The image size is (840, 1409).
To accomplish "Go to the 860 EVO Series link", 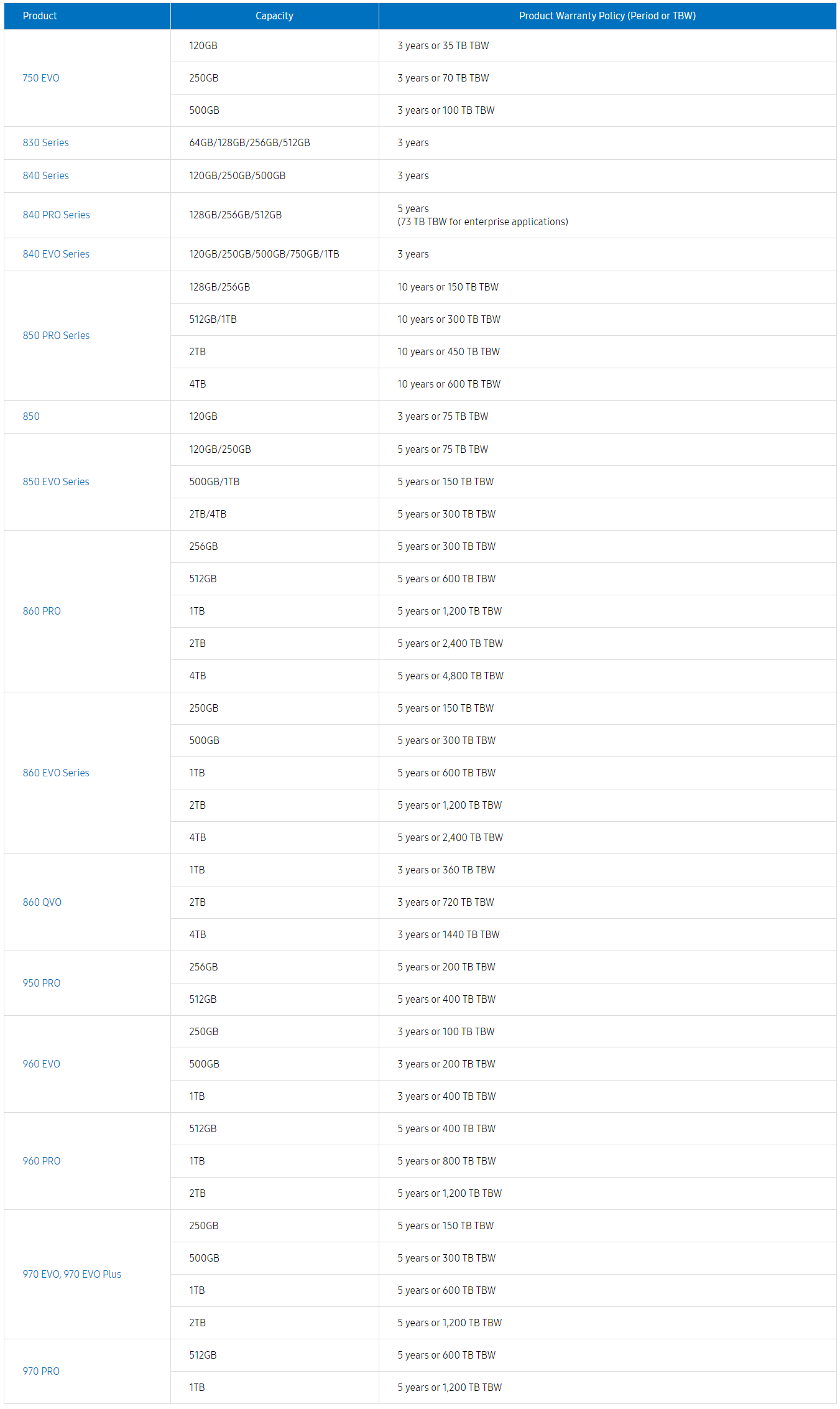I will [x=56, y=773].
